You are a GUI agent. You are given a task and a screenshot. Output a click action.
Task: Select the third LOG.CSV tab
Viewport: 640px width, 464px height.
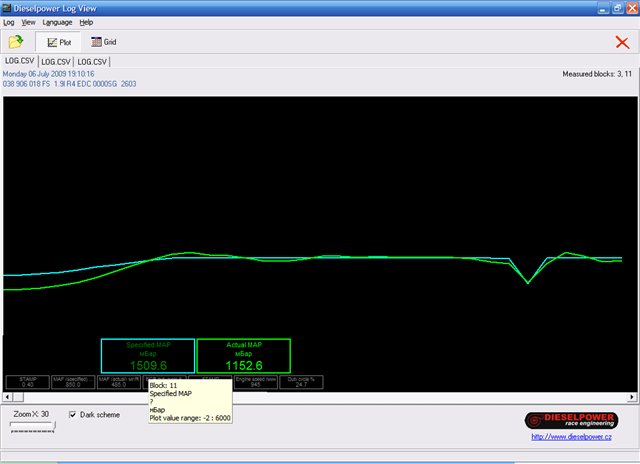92,62
